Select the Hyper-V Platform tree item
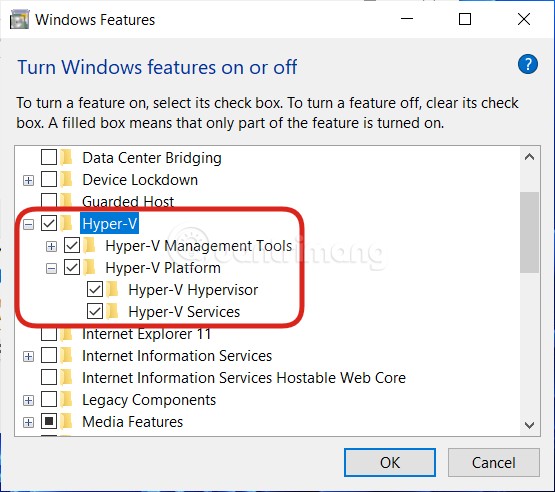This screenshot has height=492, width=555. [163, 268]
